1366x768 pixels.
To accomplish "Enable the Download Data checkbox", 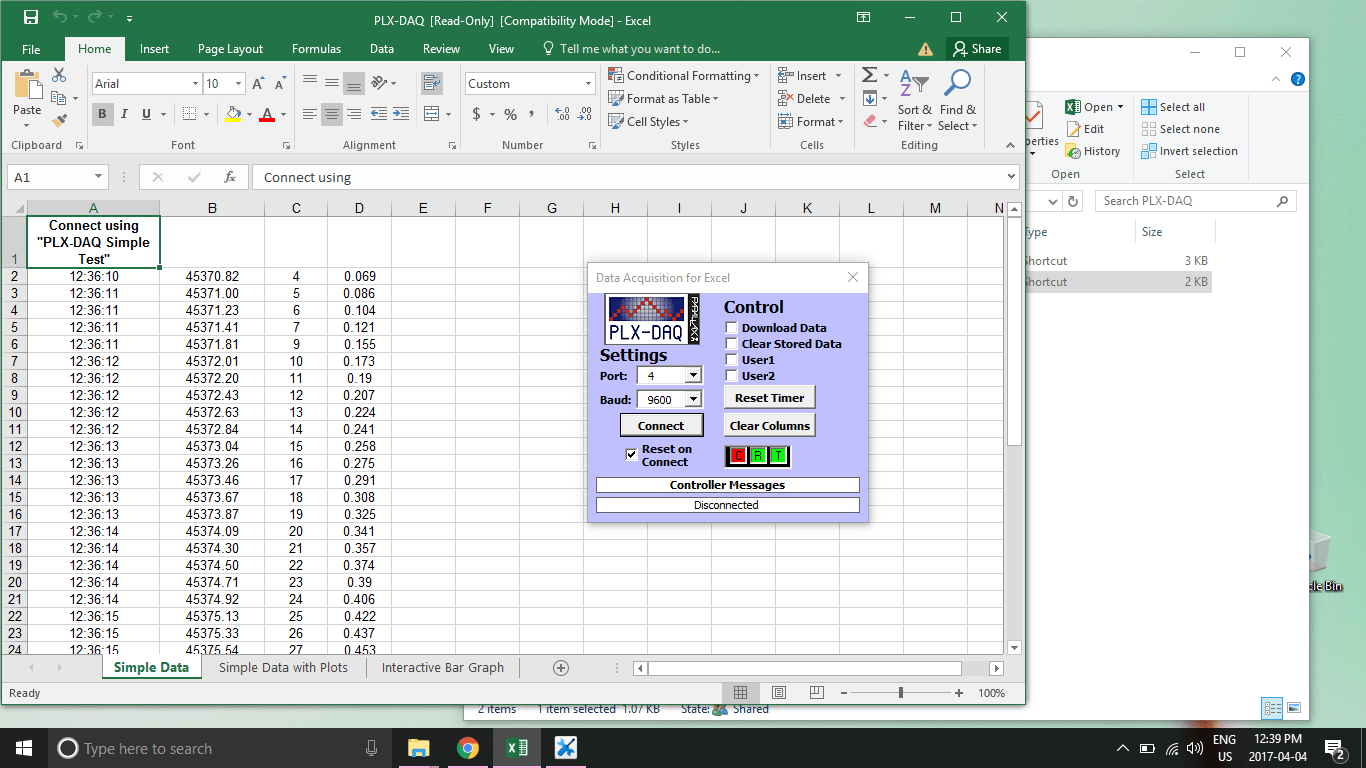I will click(x=732, y=328).
